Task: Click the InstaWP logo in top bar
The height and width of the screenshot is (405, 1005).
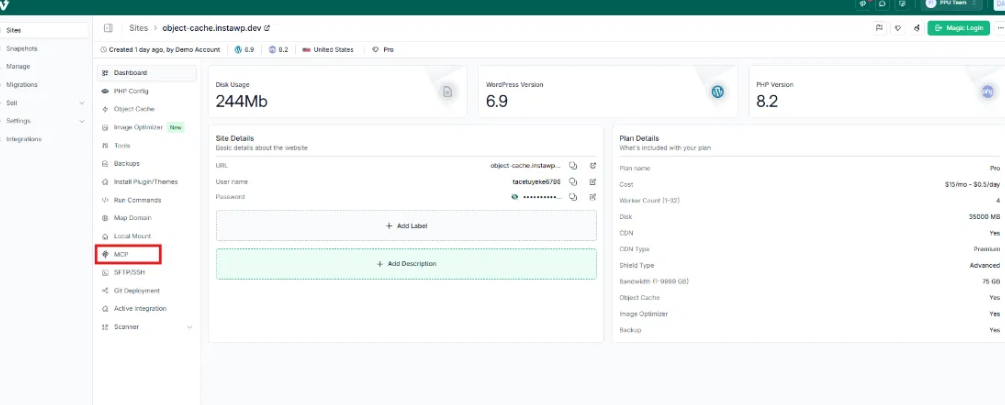Action: point(5,4)
